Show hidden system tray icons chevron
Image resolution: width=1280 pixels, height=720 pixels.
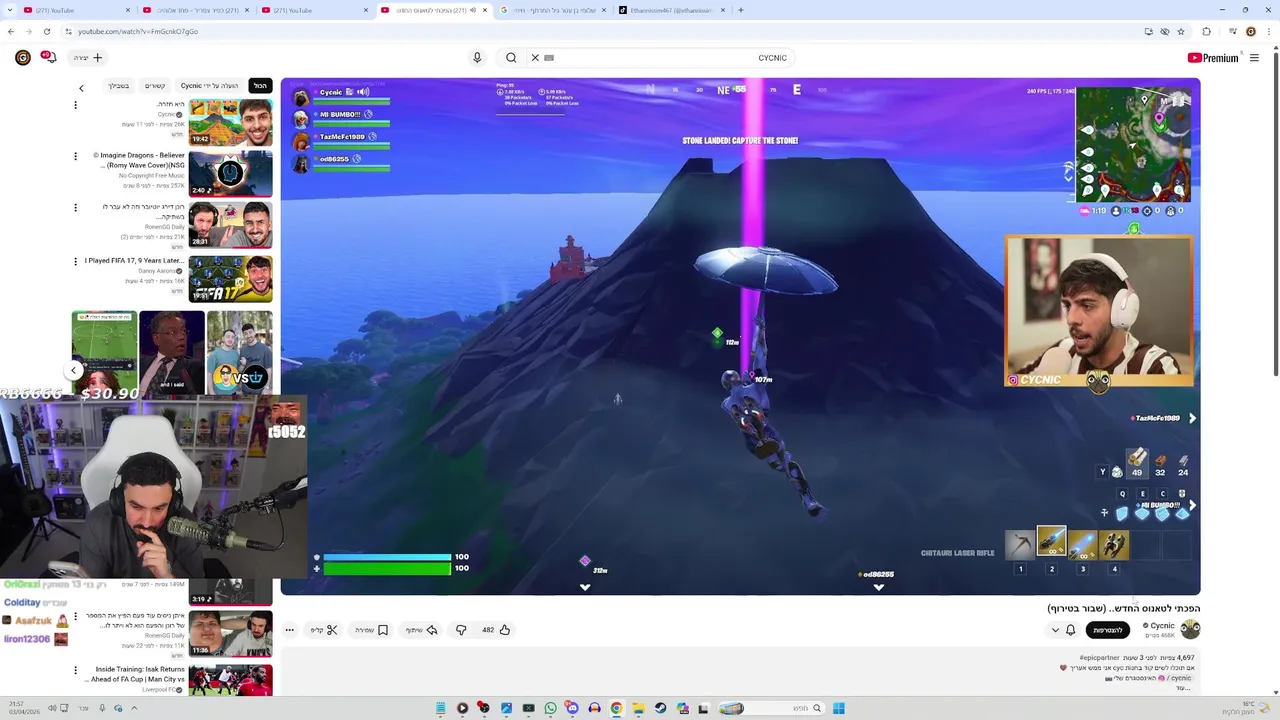[134, 708]
